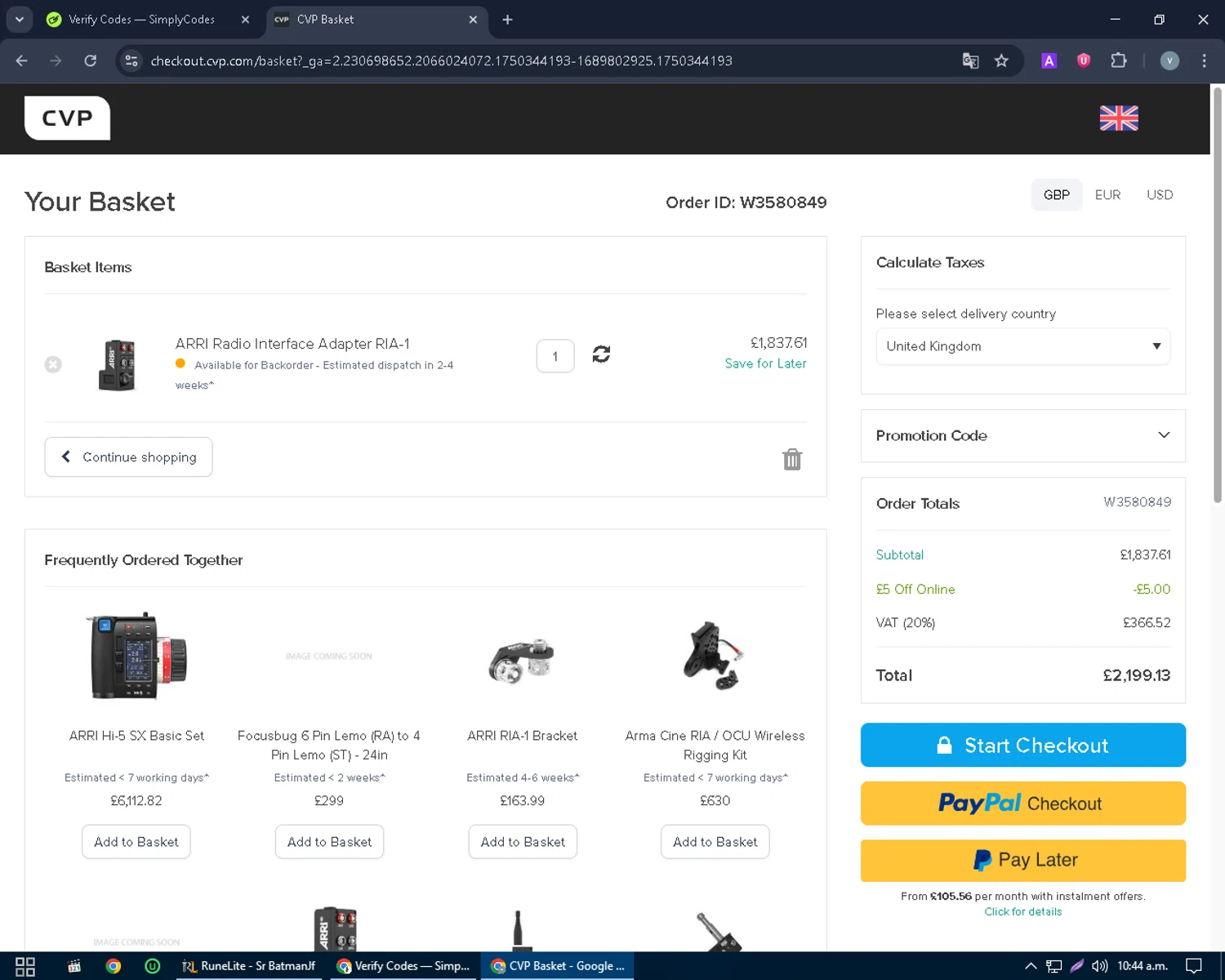Expand the Promotion Code section
This screenshot has width=1225, height=980.
pos(1022,435)
